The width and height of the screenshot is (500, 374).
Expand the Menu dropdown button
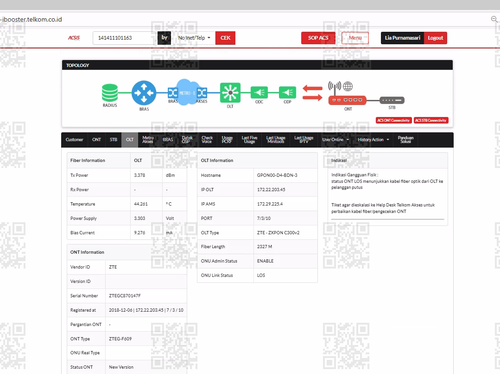click(355, 38)
